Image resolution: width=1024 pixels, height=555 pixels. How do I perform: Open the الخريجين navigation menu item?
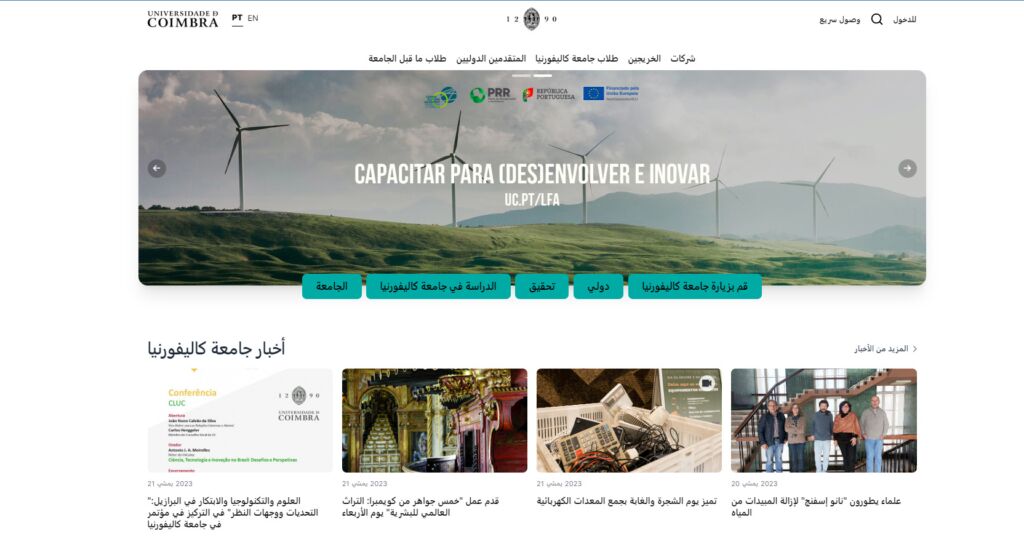click(x=644, y=59)
